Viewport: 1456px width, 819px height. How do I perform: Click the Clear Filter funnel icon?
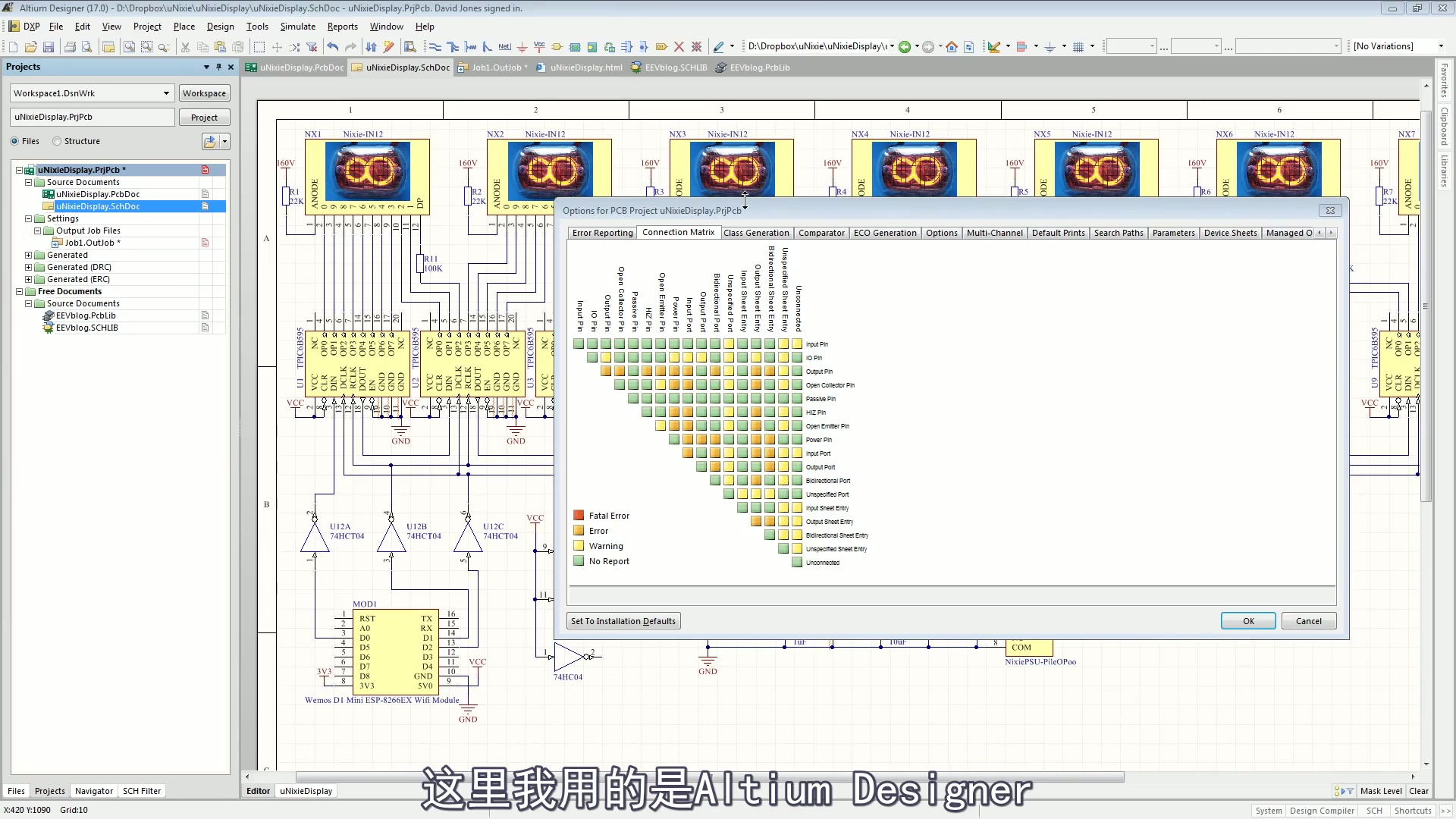312,47
